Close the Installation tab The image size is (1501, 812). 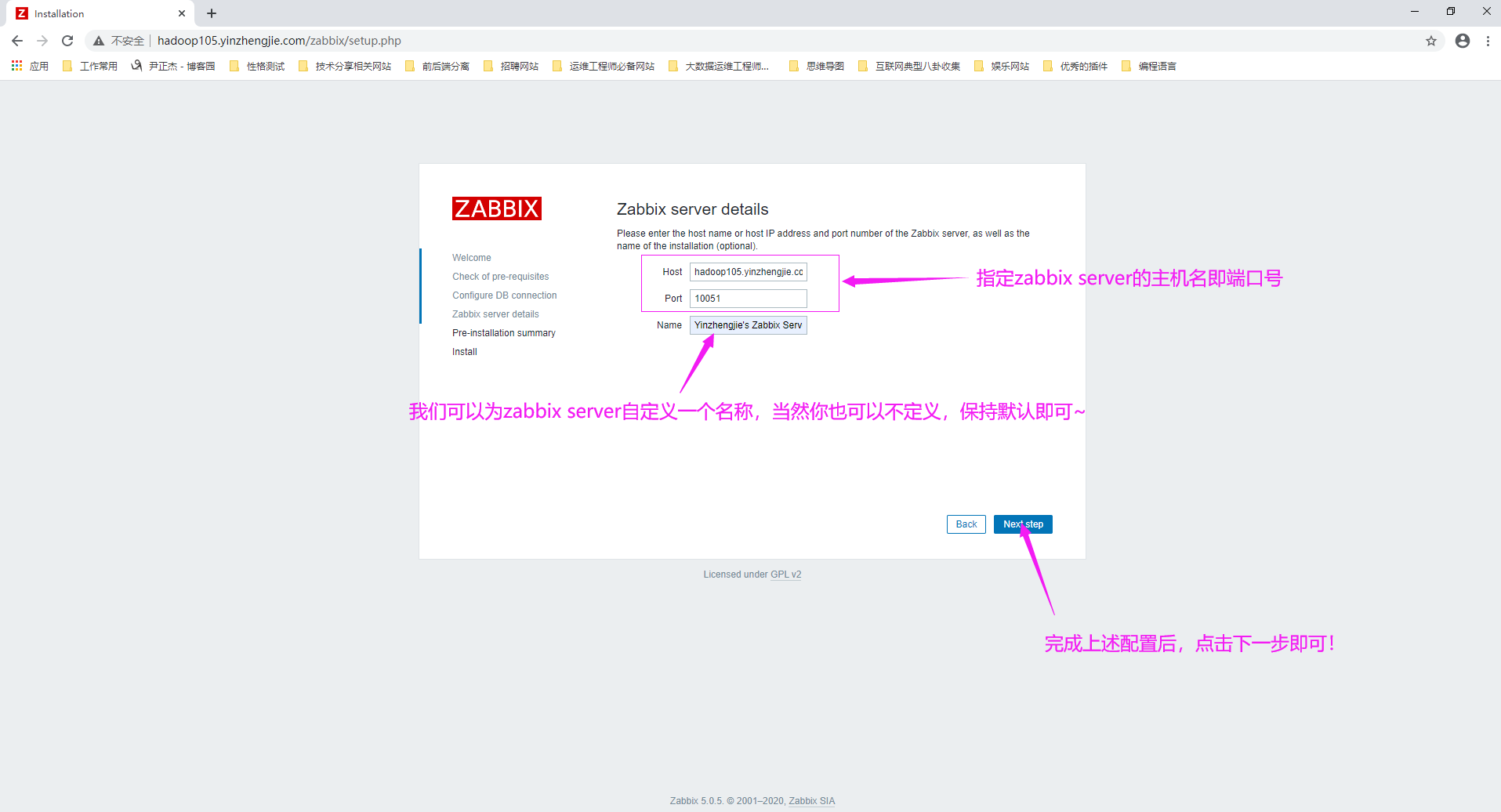(182, 13)
